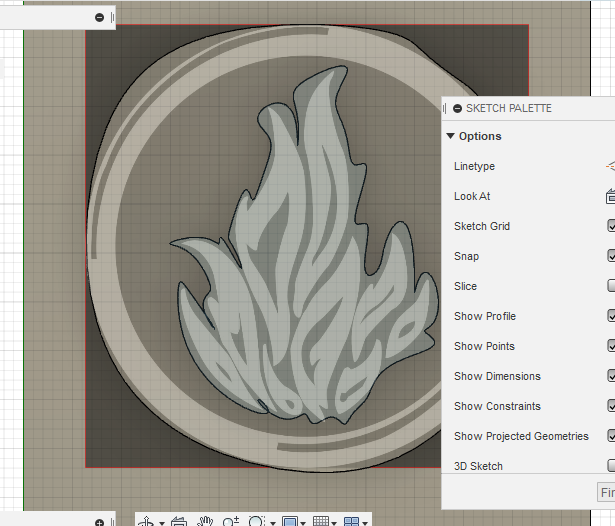Open the Orbit type dropdown arrow
This screenshot has height=526, width=615.
162,523
